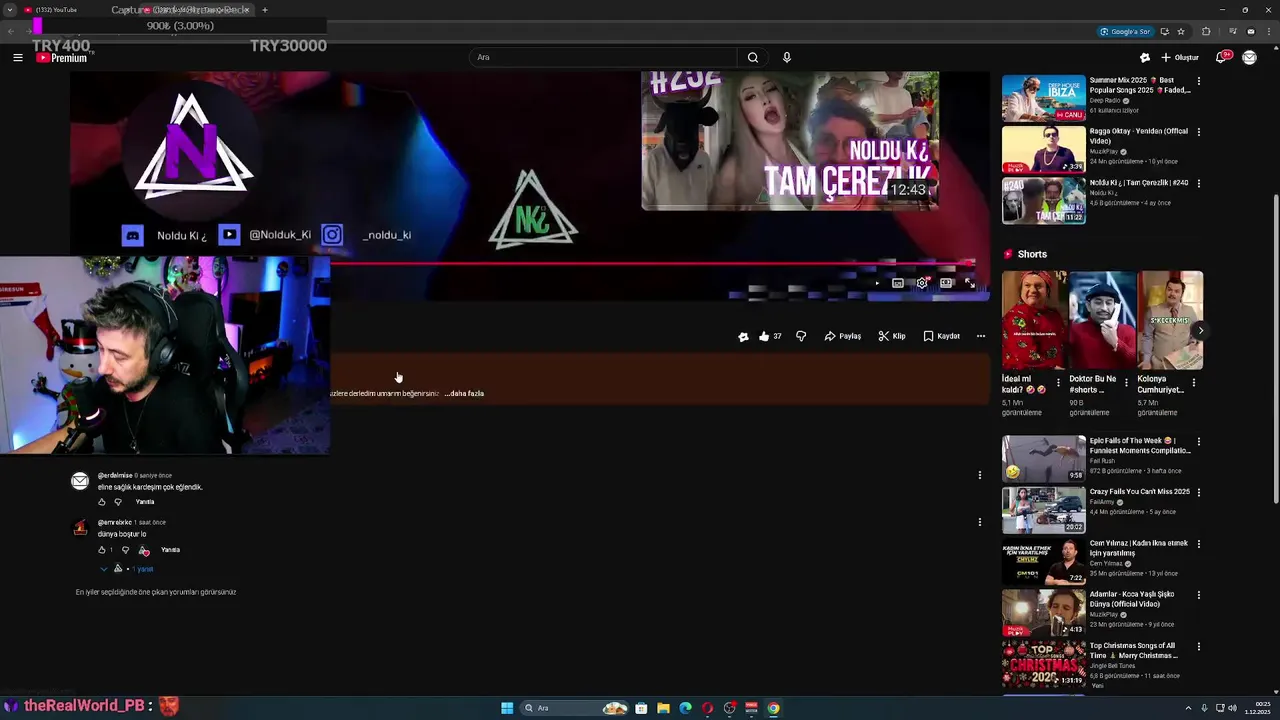The image size is (1280, 720).
Task: Share the video via Paylaş
Action: [843, 336]
